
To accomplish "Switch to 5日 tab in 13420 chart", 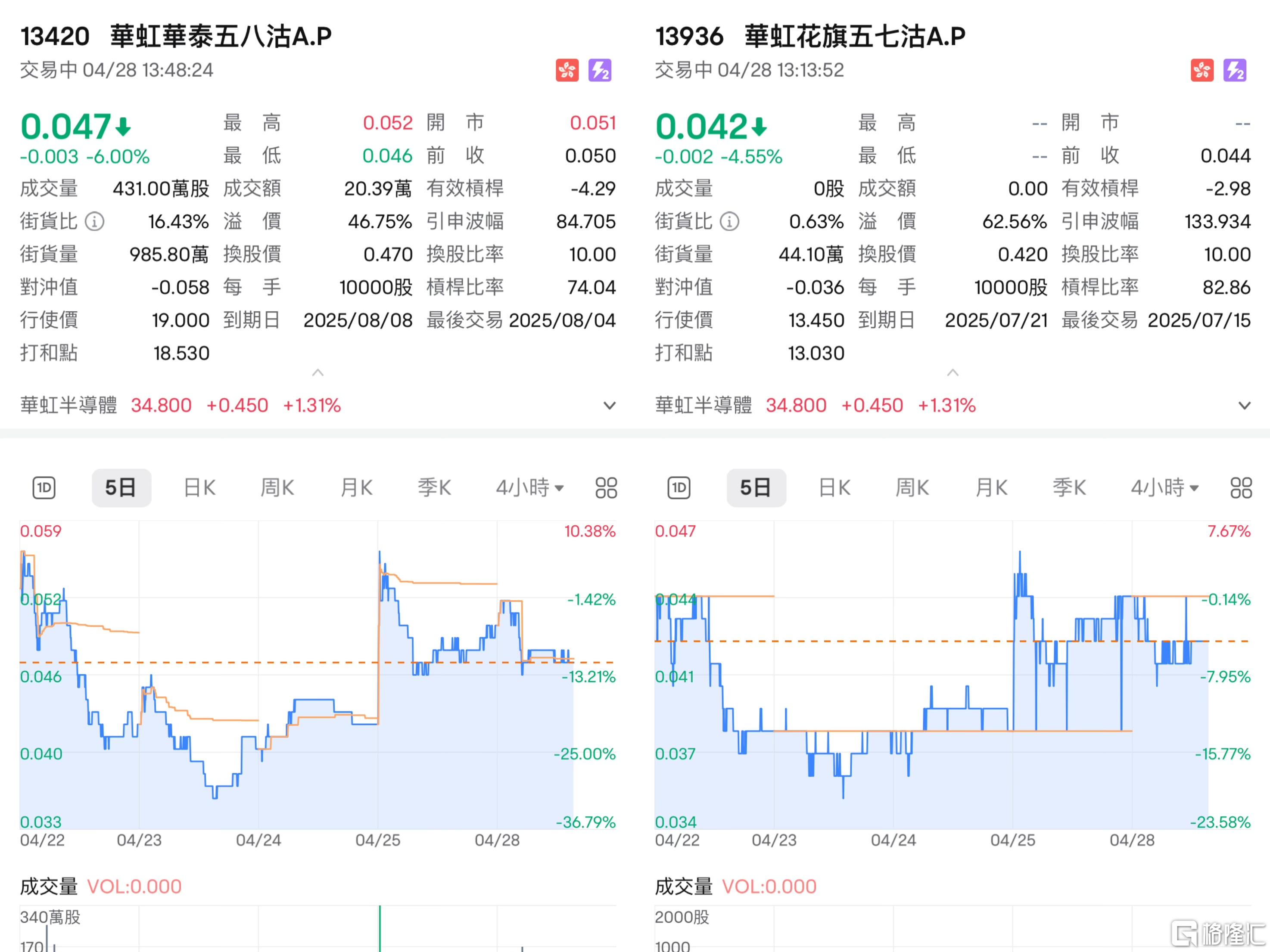I will 121,488.
